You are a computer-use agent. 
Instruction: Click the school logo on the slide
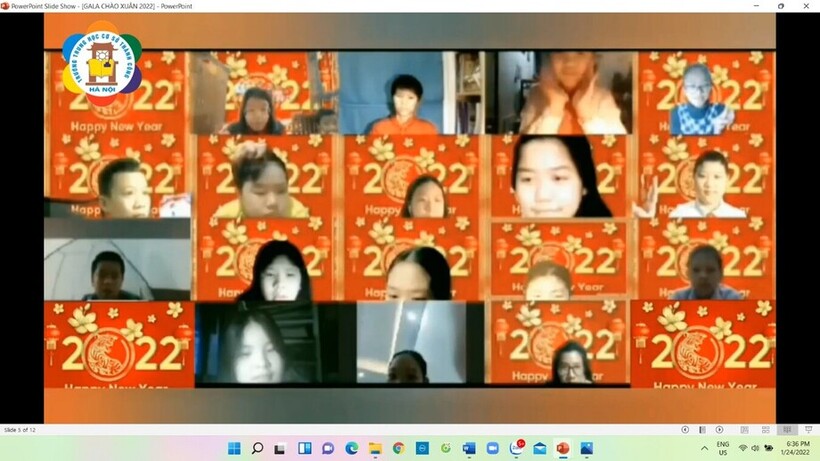[x=102, y=62]
